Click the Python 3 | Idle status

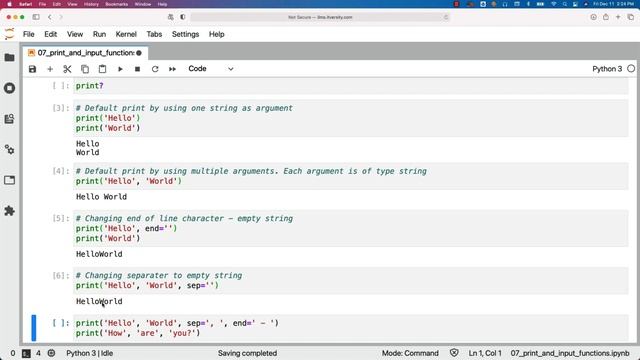pyautogui.click(x=89, y=353)
